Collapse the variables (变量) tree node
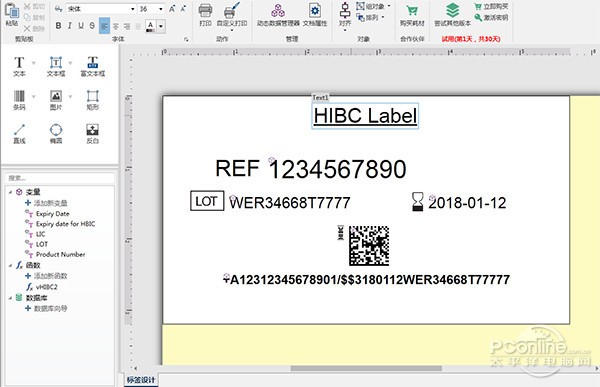The width and height of the screenshot is (600, 387). coord(10,192)
